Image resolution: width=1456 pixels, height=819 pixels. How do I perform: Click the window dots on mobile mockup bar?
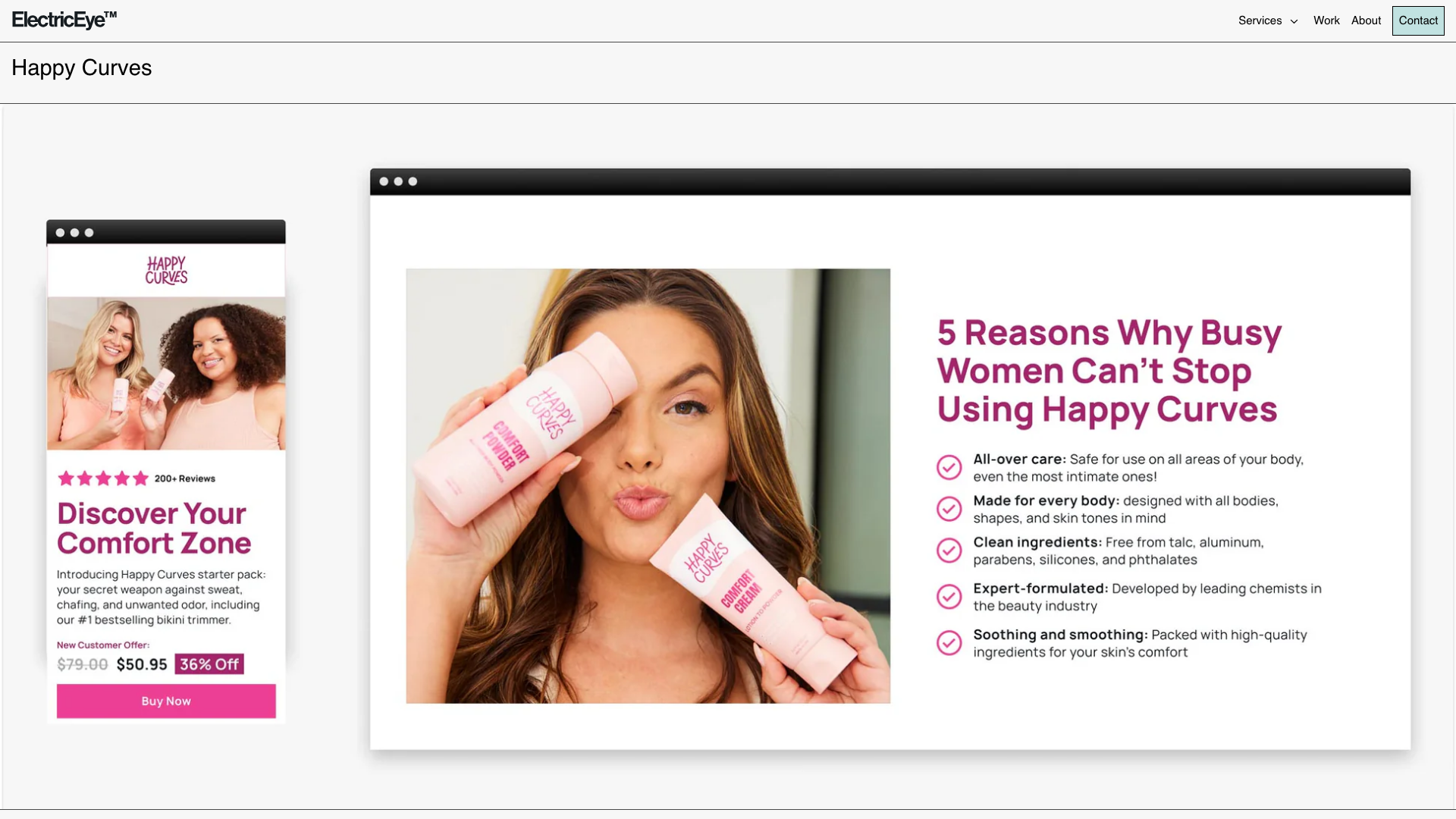point(74,233)
